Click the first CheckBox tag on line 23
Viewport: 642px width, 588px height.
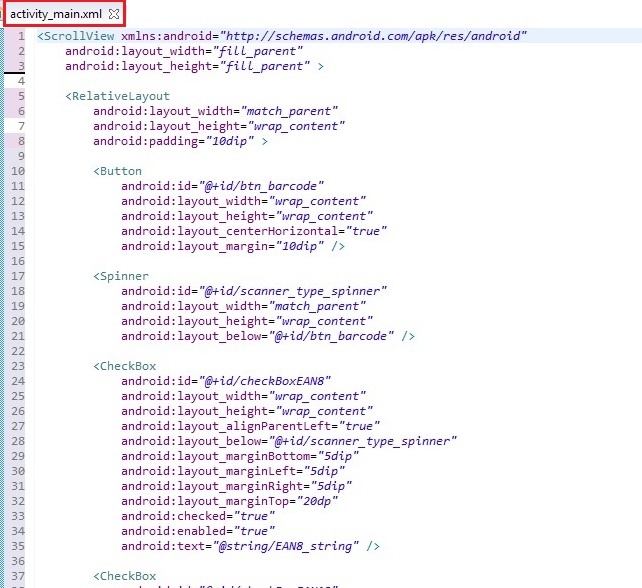125,366
